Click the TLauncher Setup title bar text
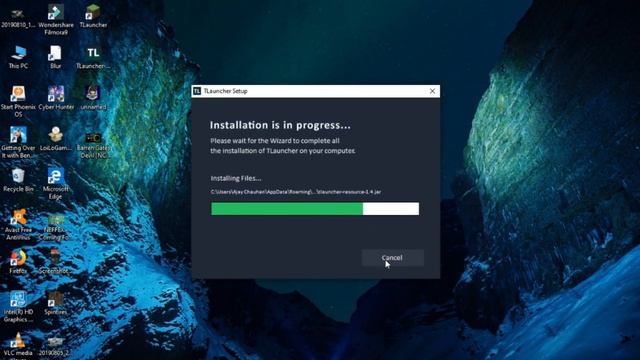Viewport: 640px width, 360px height. tap(225, 91)
